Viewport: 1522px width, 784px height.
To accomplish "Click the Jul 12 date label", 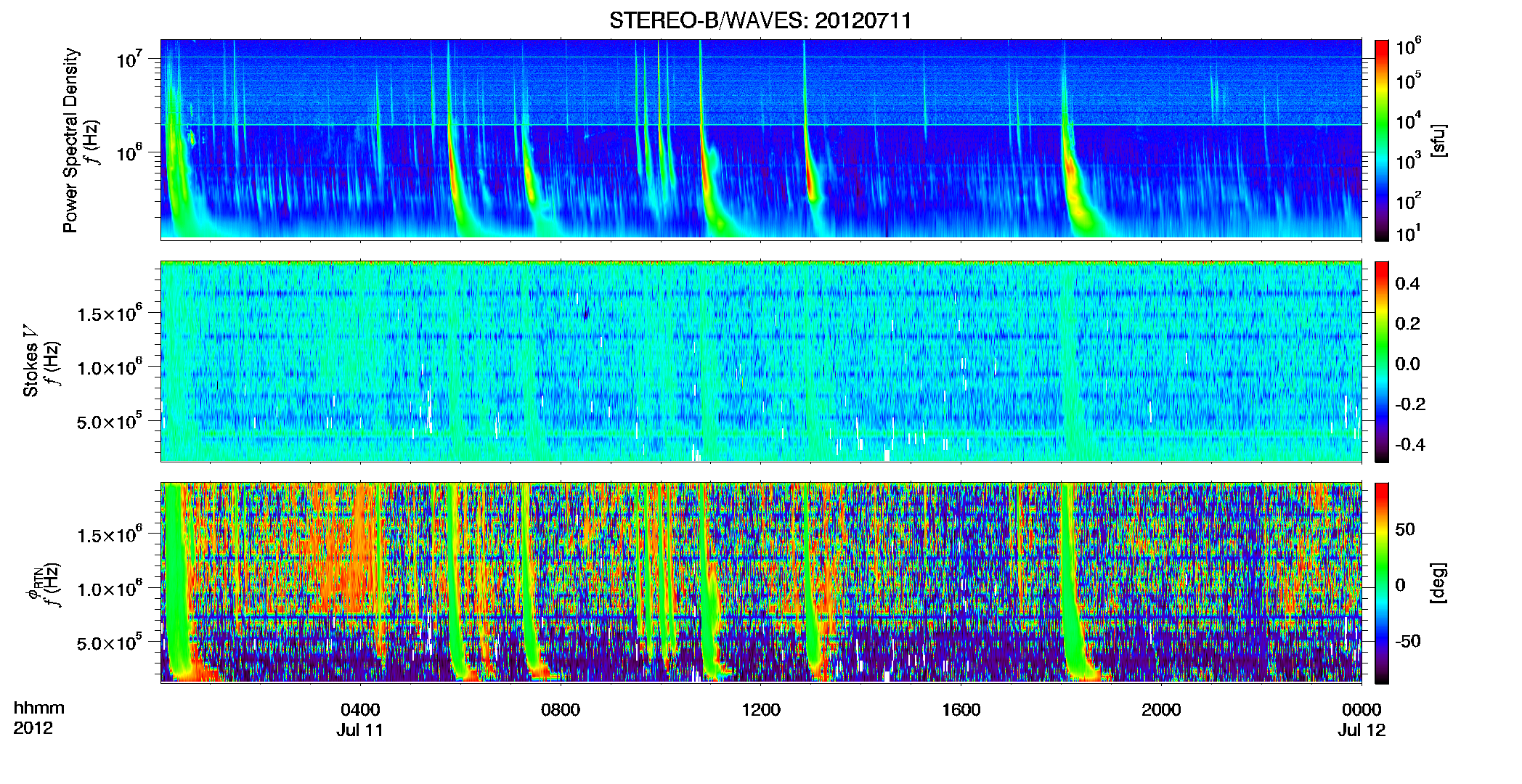I will click(x=1362, y=730).
